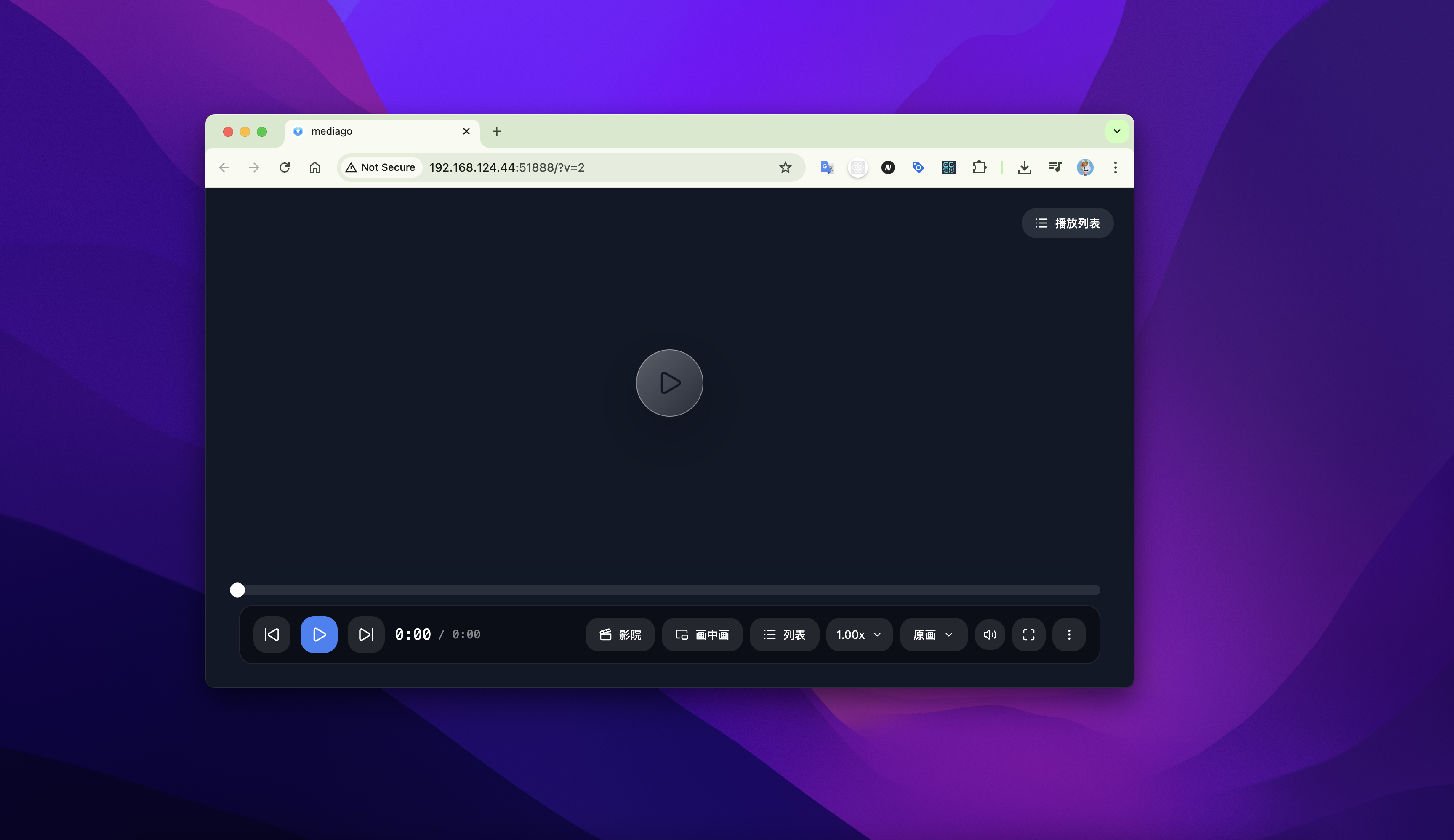Open the Extensions puzzle menu
This screenshot has height=840, width=1454.
(x=979, y=167)
